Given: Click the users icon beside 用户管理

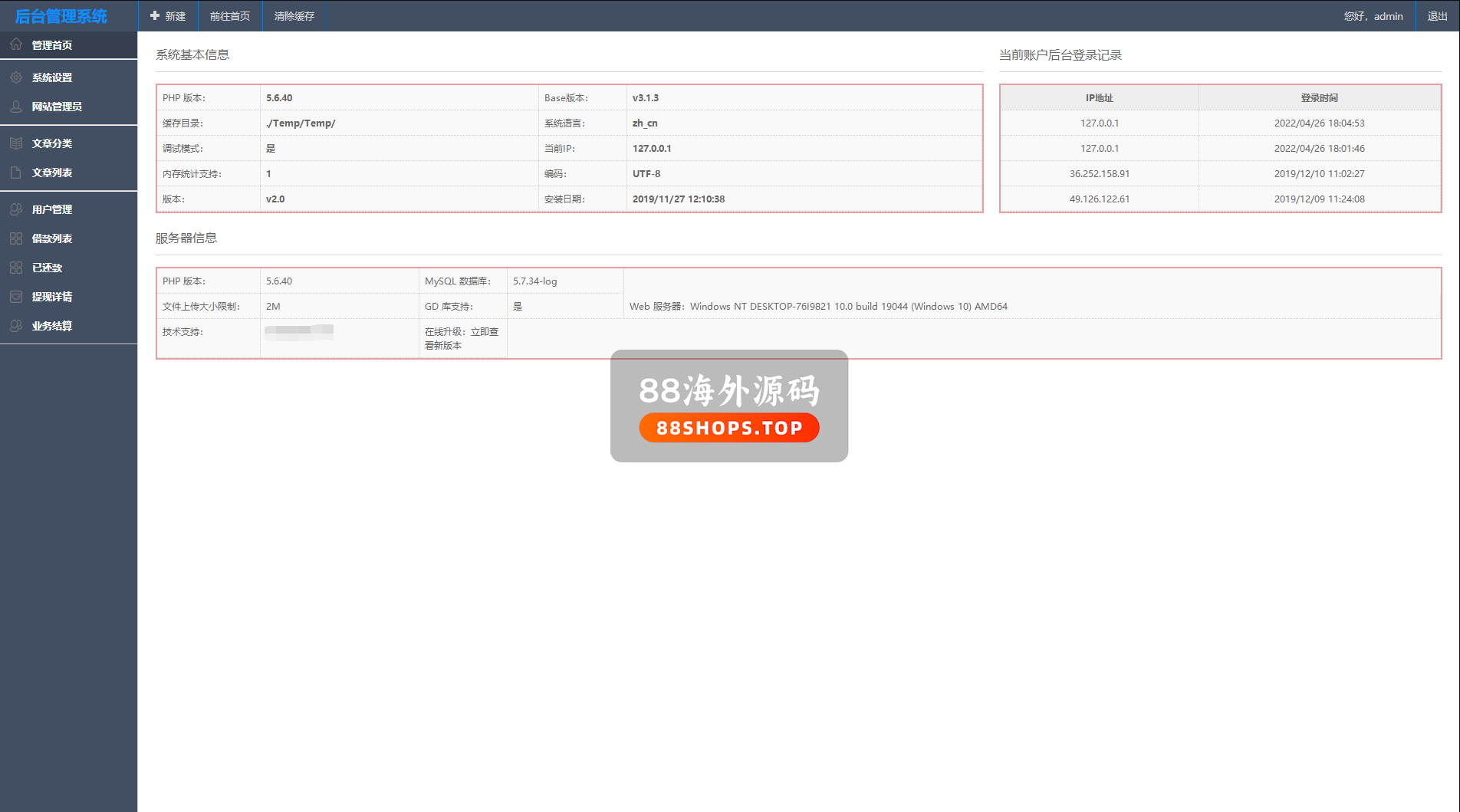Looking at the screenshot, I should click(16, 209).
